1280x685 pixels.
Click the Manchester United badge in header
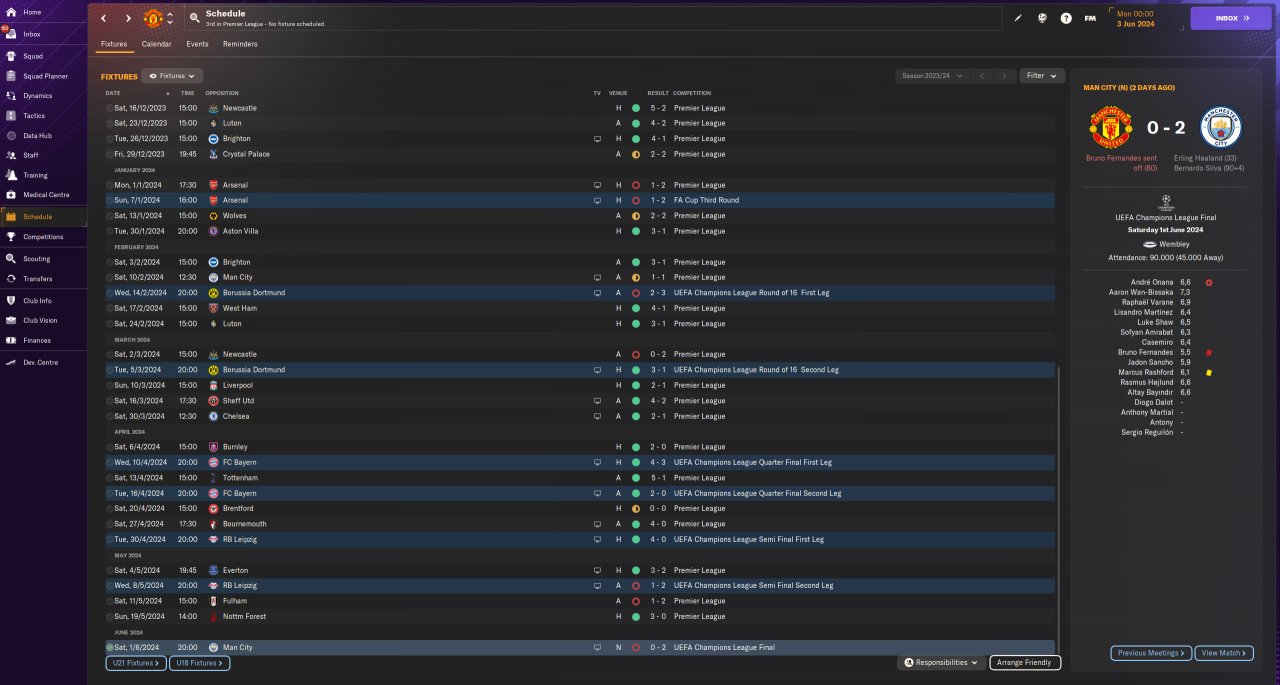[153, 18]
